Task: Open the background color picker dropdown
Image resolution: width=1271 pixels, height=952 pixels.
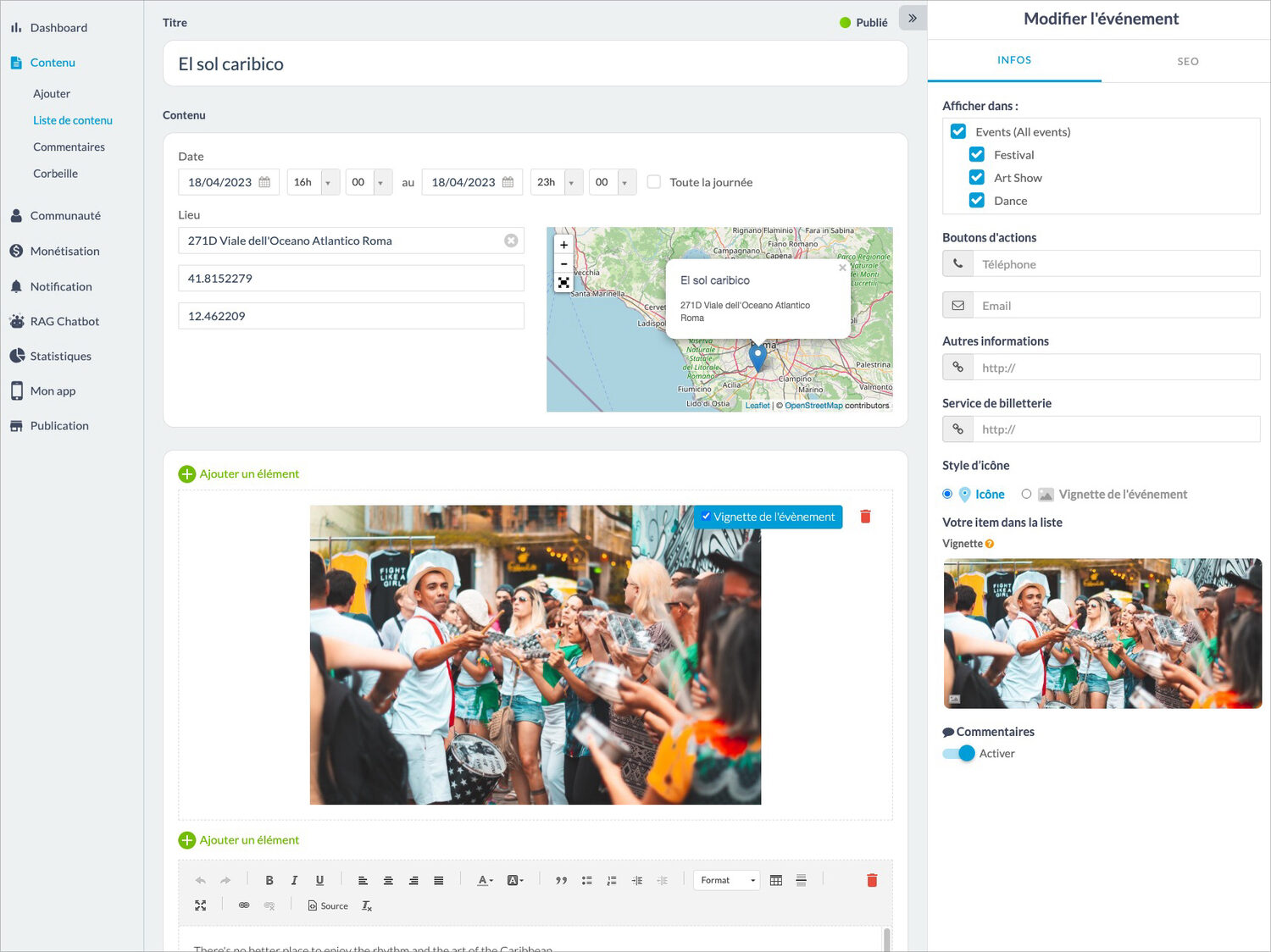Action: (515, 881)
